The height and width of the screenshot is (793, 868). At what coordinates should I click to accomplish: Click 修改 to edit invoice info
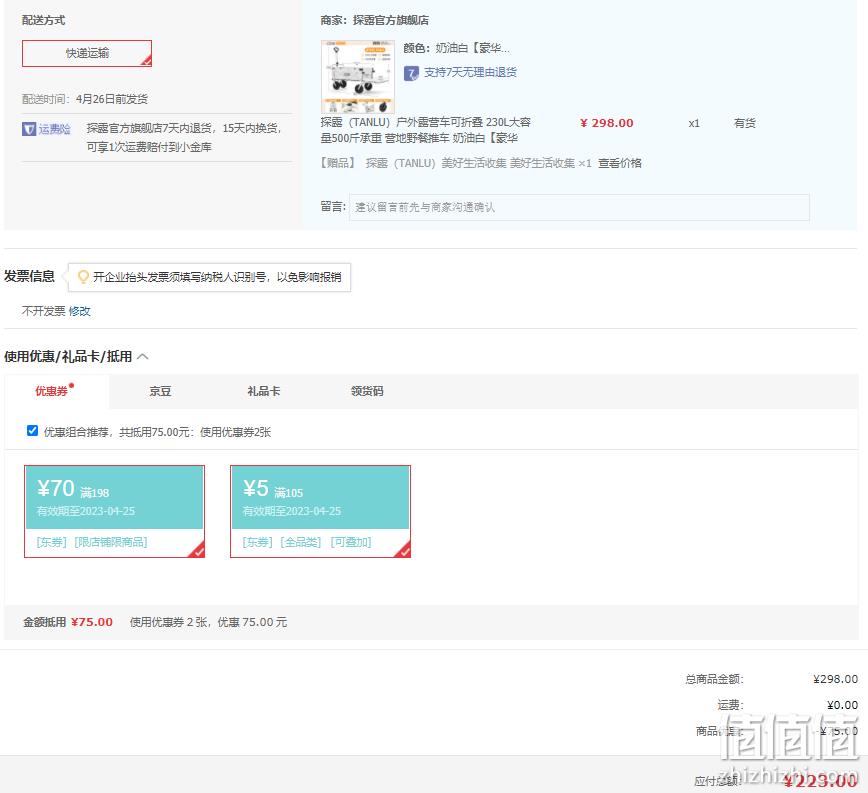(80, 312)
